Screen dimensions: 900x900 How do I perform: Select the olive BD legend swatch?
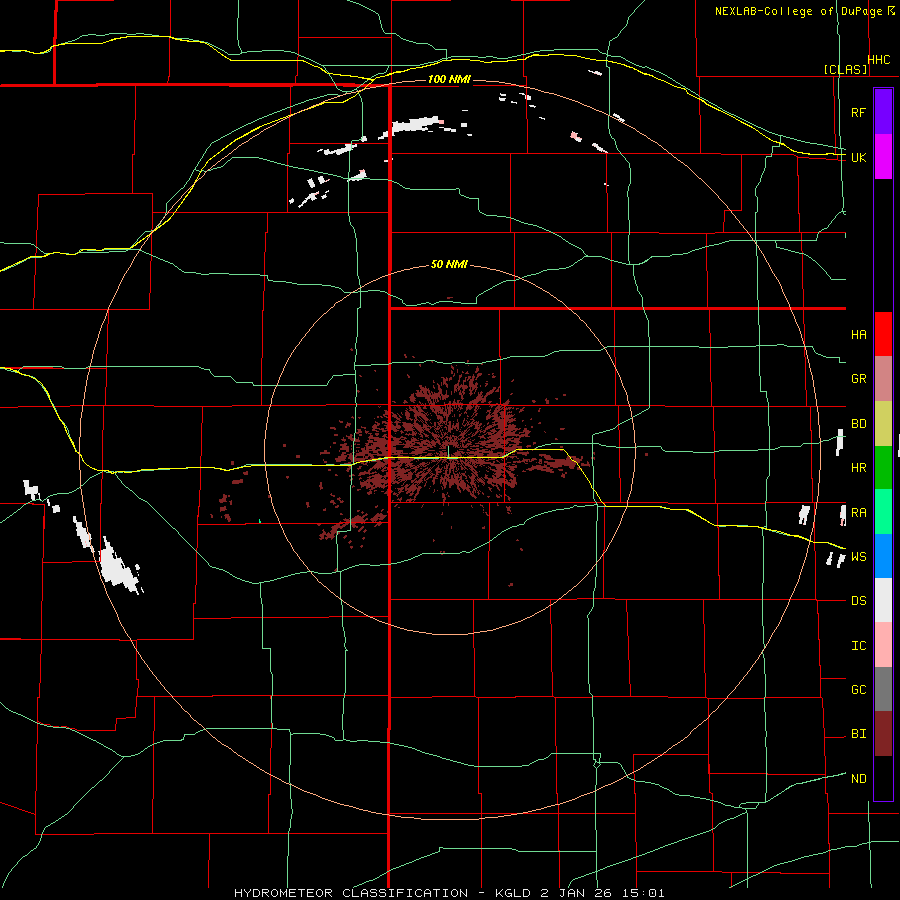click(883, 424)
